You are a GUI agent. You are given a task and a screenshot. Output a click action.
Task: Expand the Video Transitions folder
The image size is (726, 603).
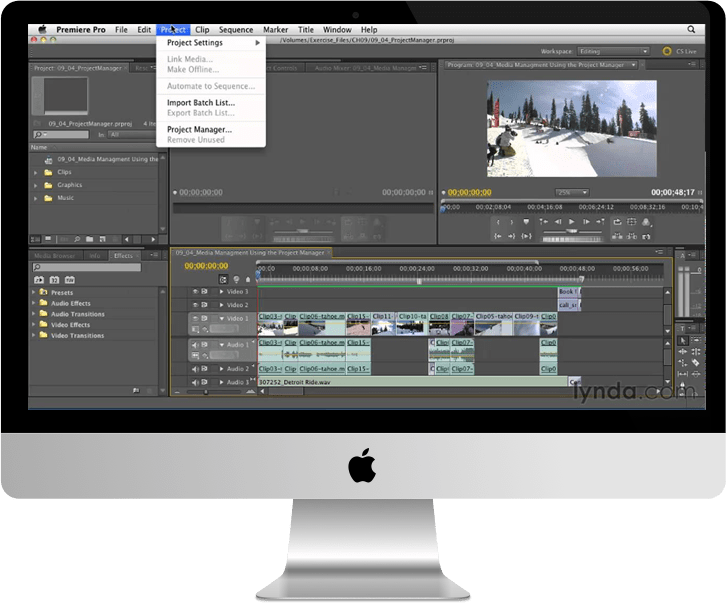click(x=33, y=335)
